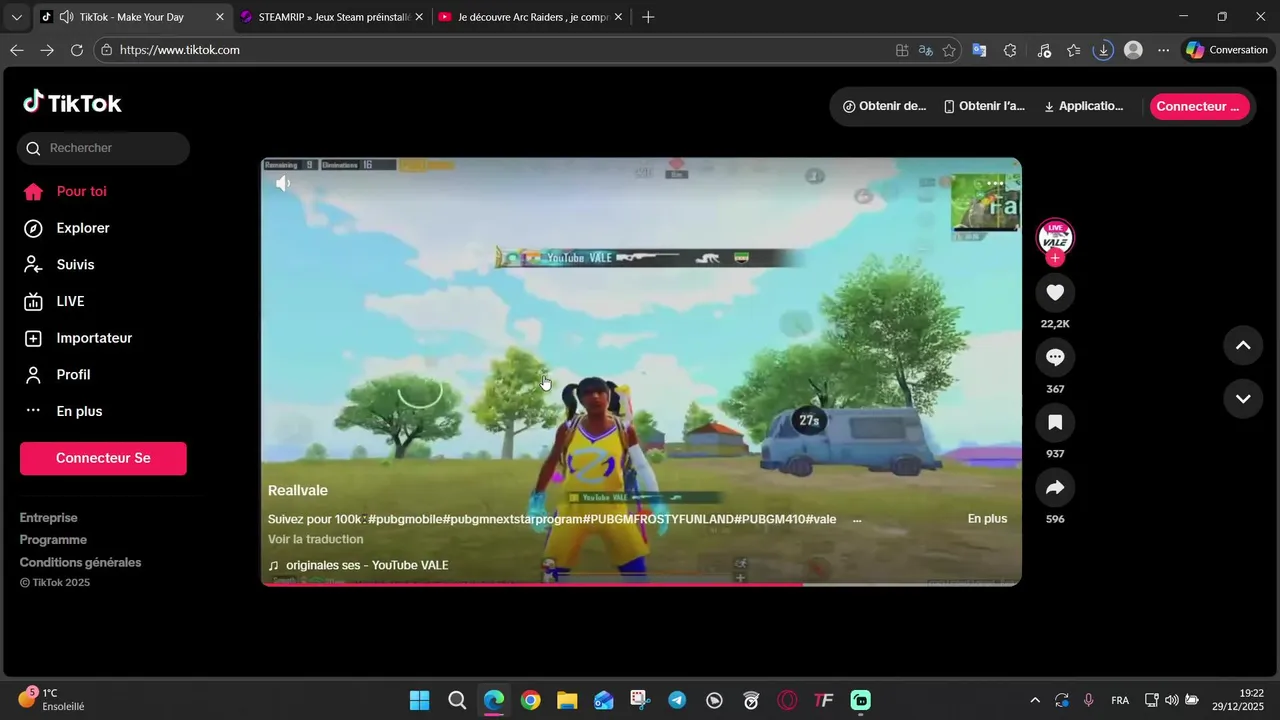Go to the next video
This screenshot has height=720, width=1280.
(x=1243, y=398)
